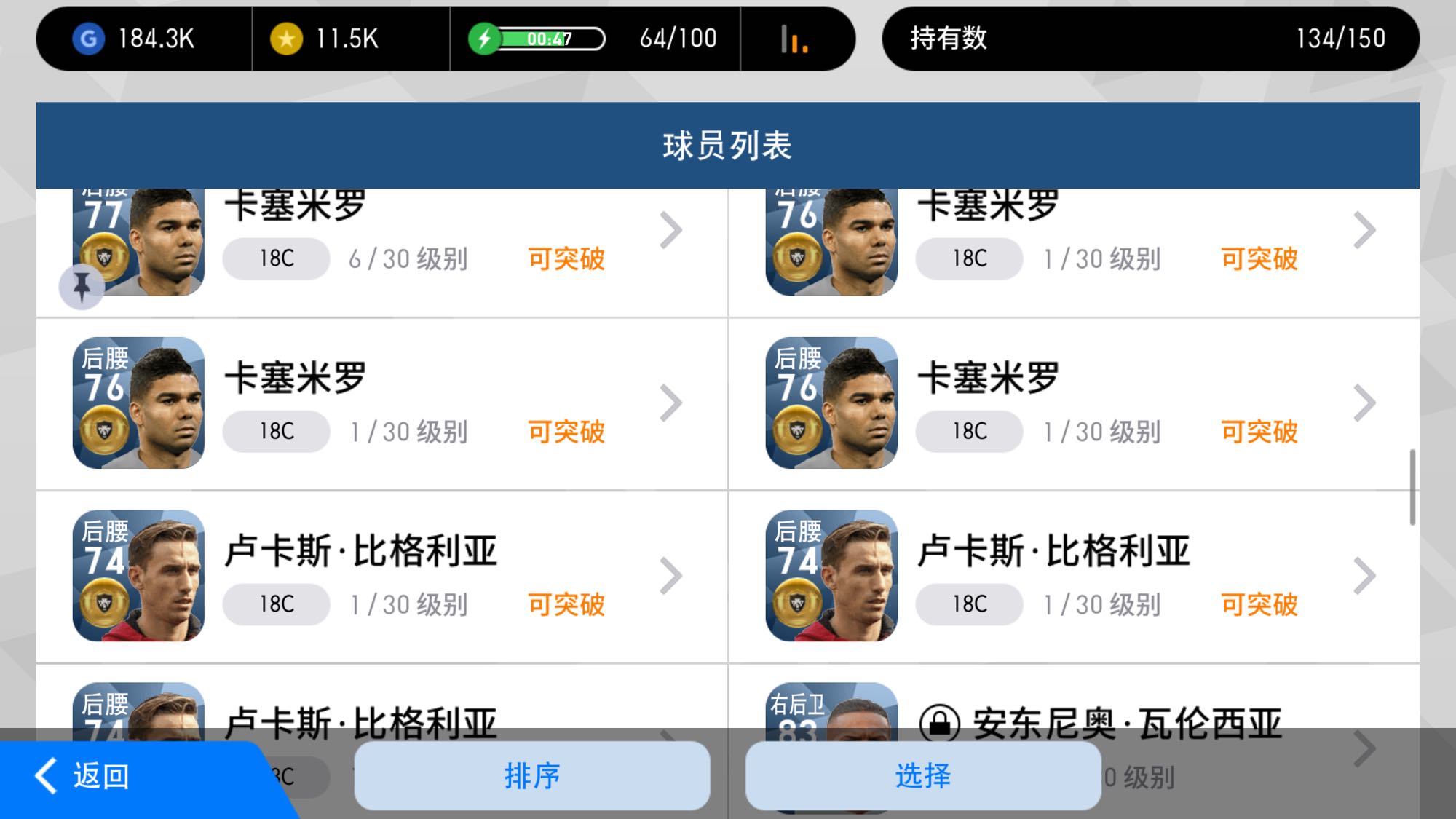Tap the 选择 select button
This screenshot has height=819, width=1456.
[x=923, y=775]
